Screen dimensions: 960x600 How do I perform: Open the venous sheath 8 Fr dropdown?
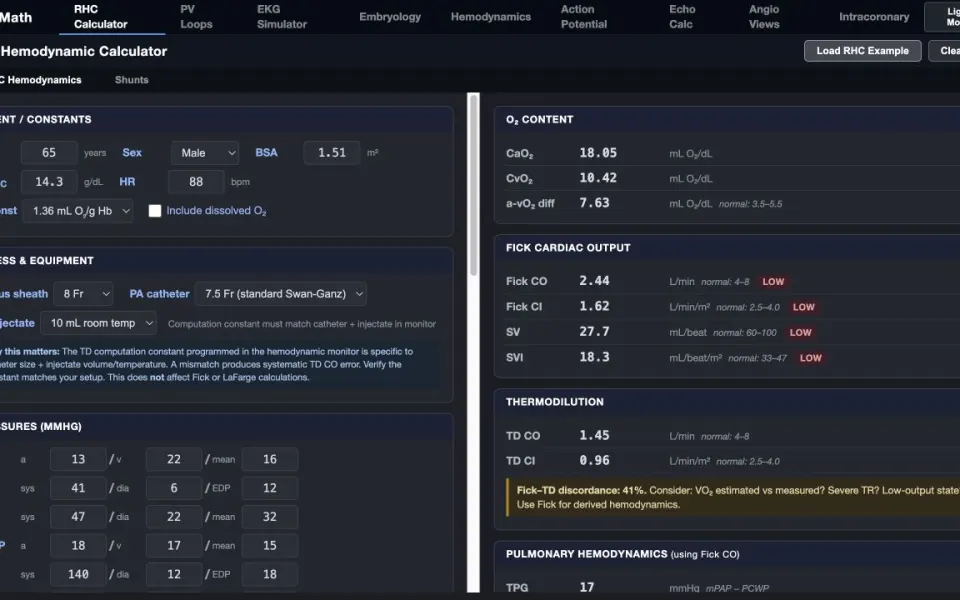83,294
